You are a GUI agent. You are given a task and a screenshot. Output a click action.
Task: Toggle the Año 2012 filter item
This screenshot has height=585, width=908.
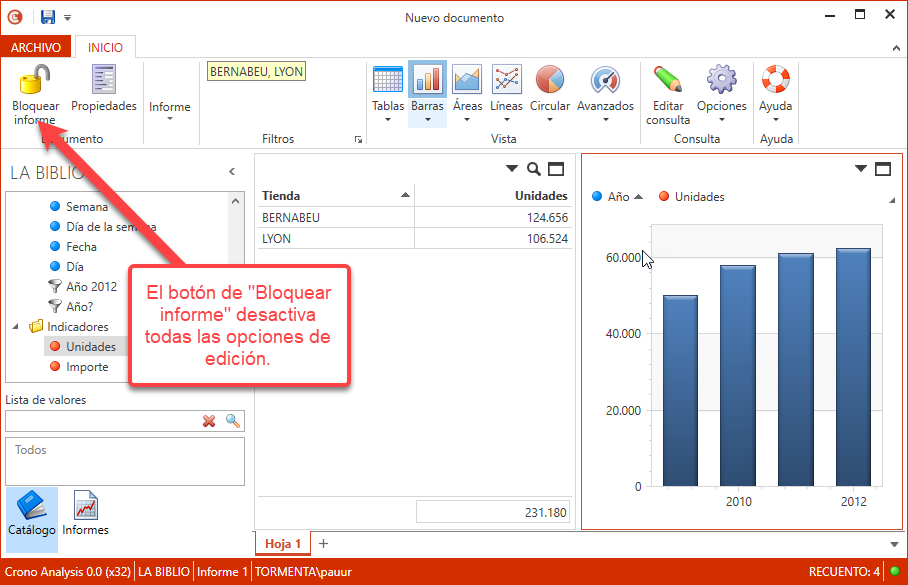point(91,287)
